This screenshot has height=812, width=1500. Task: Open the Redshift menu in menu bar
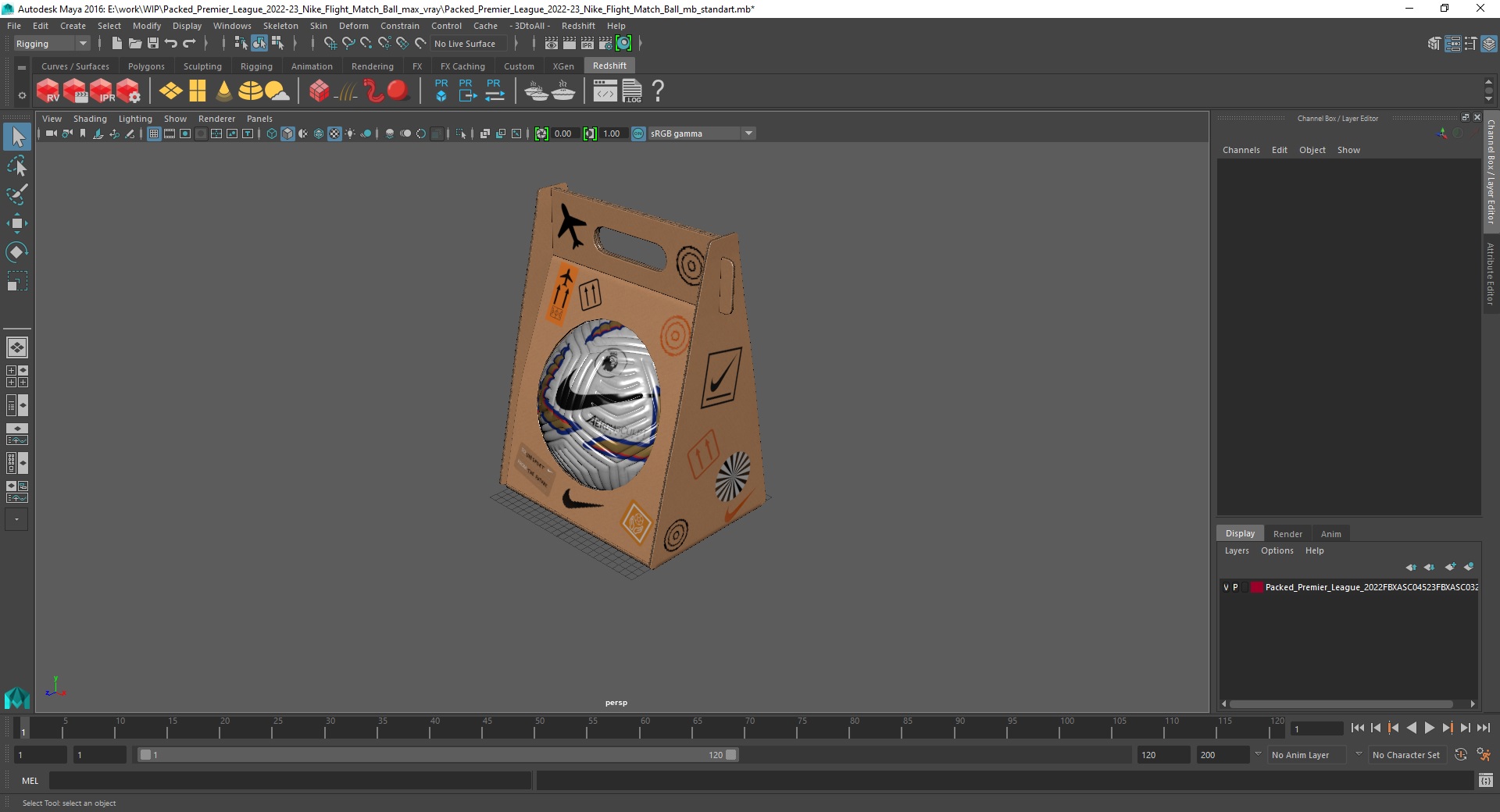pyautogui.click(x=578, y=26)
